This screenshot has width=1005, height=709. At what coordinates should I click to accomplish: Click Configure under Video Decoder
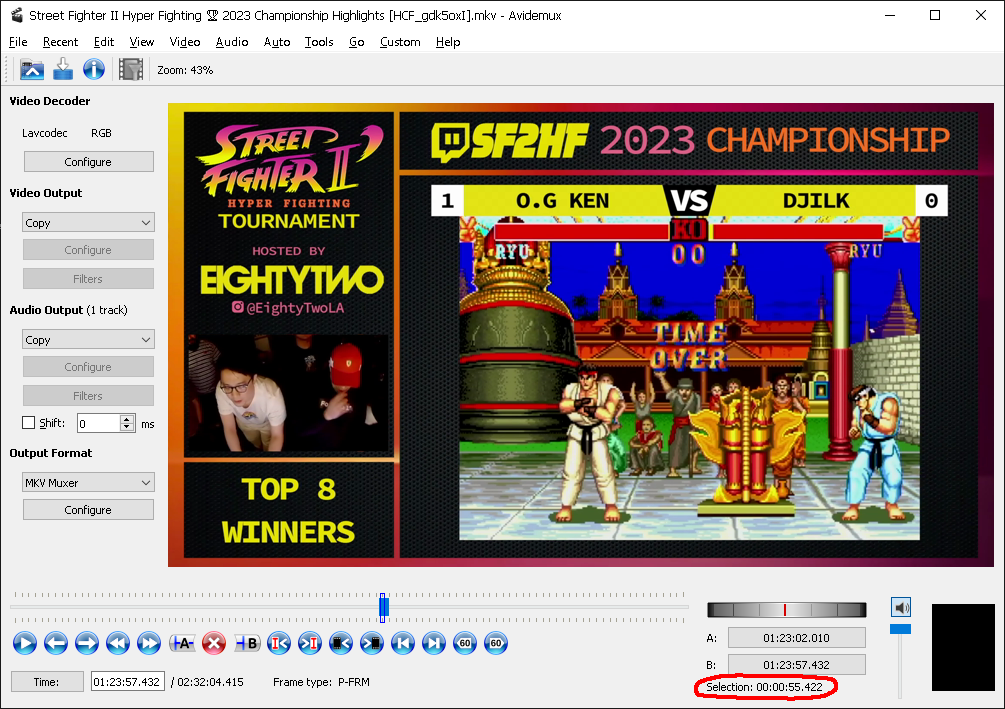[88, 162]
